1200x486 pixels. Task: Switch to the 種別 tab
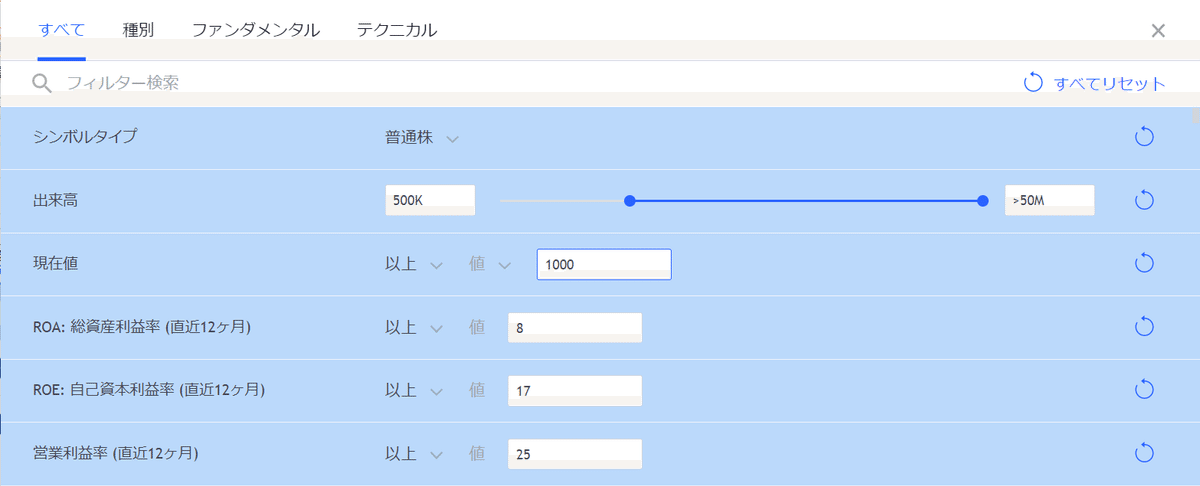pyautogui.click(x=138, y=30)
